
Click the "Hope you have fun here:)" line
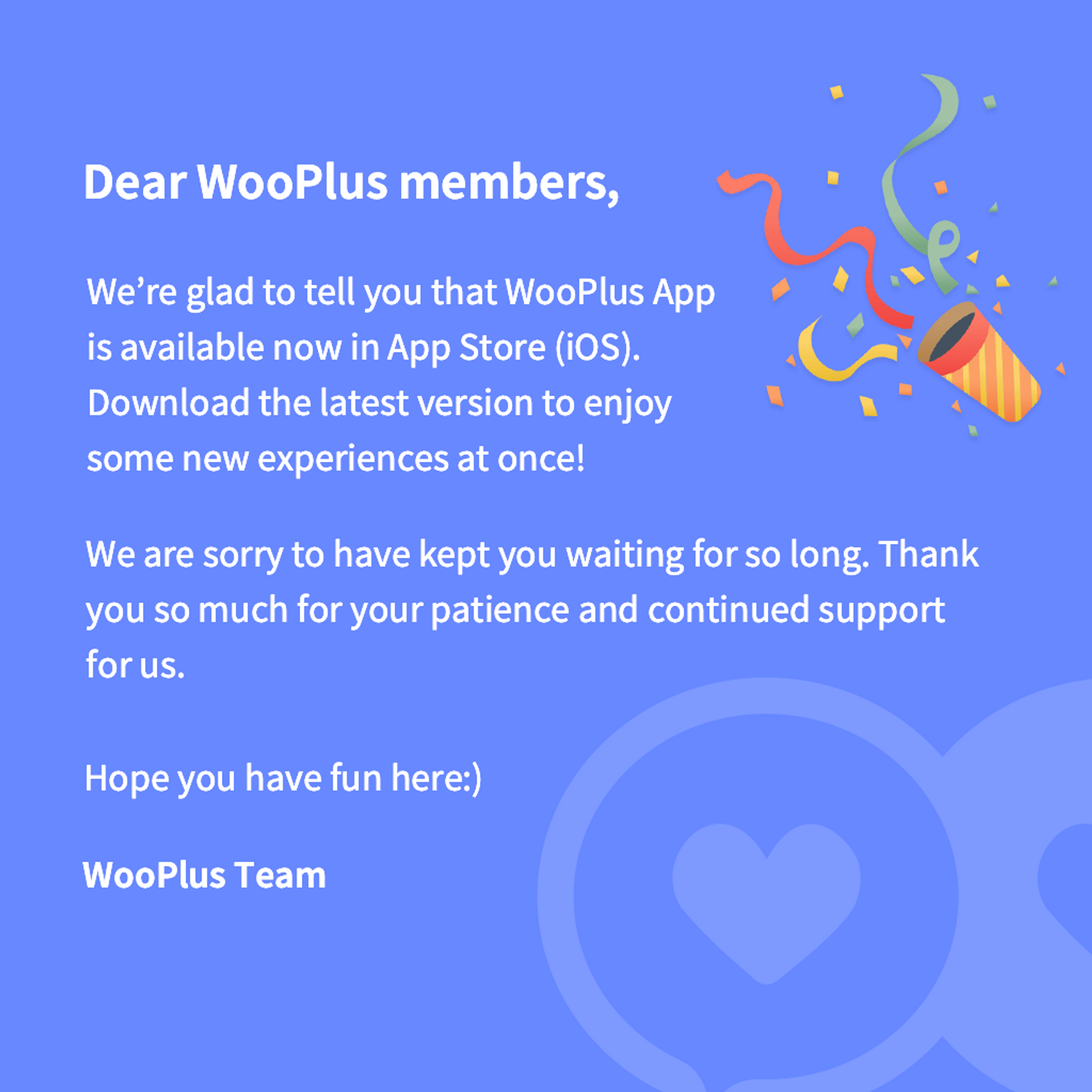283,778
